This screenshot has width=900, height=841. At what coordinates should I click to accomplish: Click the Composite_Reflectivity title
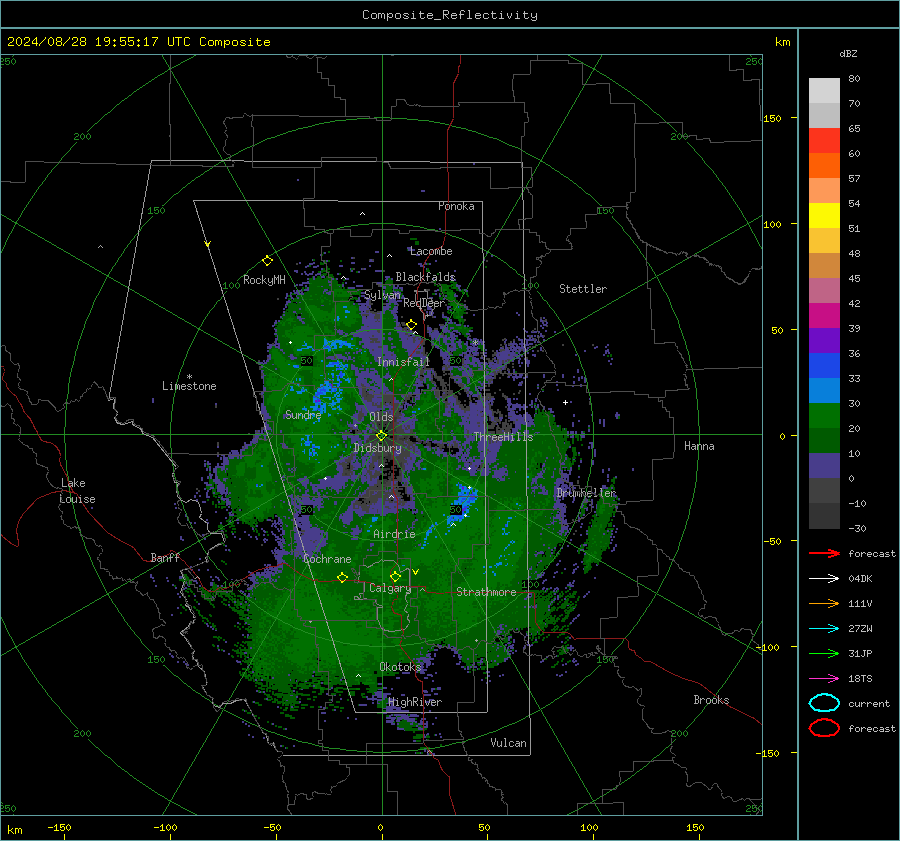pos(450,15)
